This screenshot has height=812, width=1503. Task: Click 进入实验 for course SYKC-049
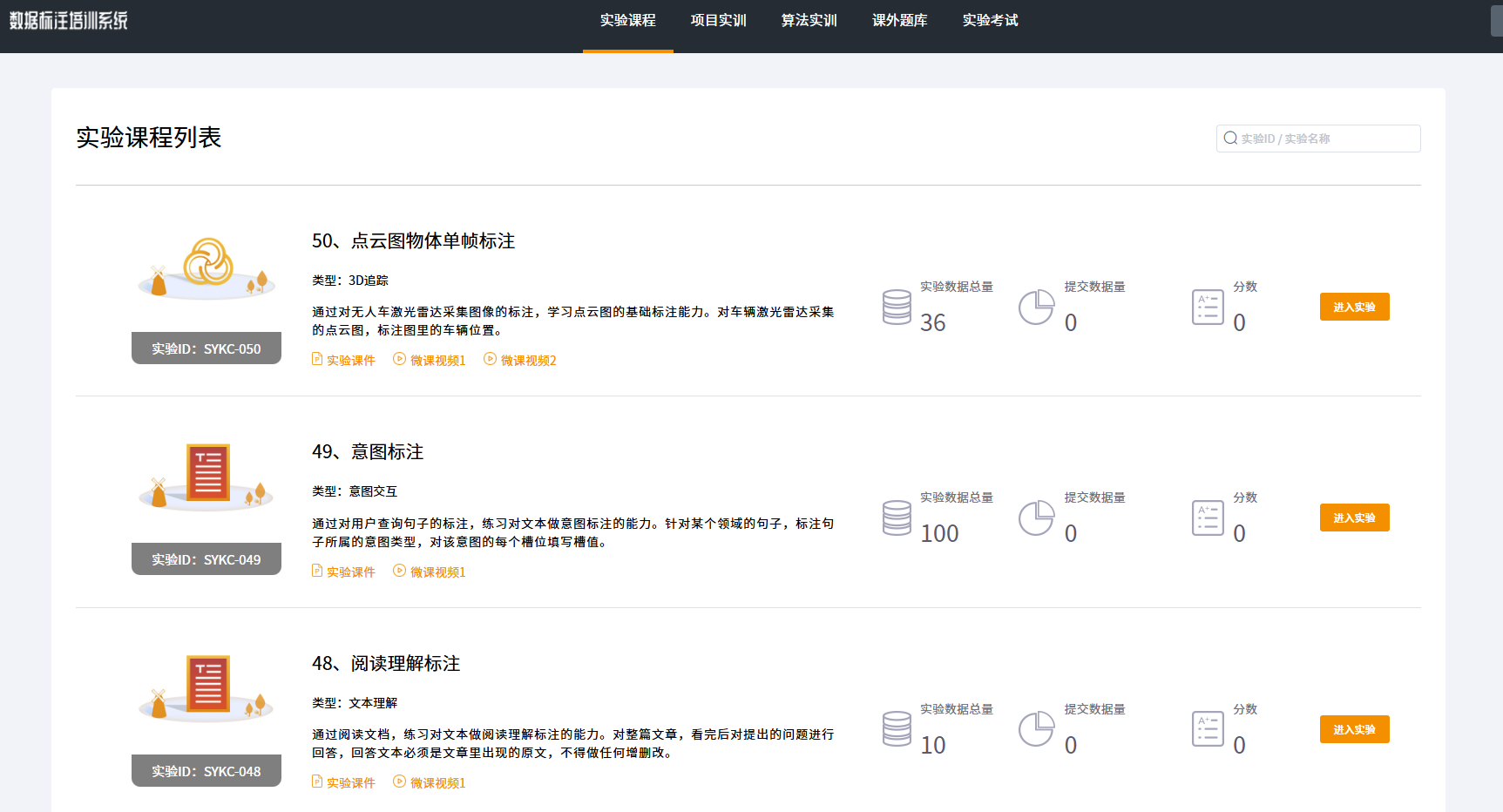[1354, 518]
